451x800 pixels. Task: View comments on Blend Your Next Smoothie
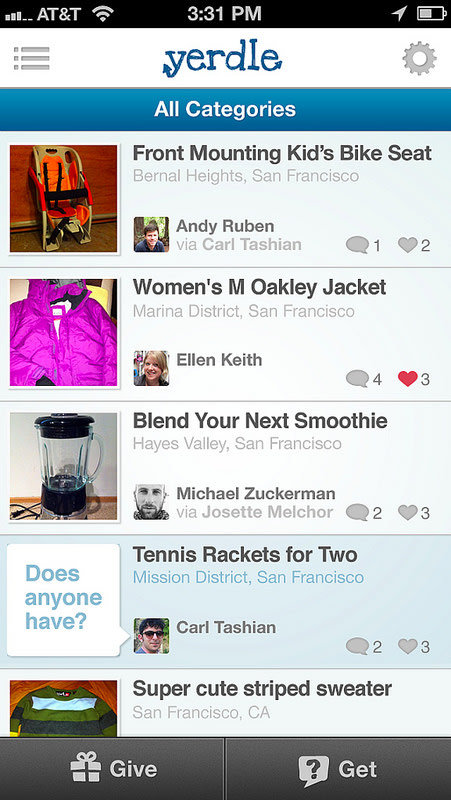tap(357, 513)
